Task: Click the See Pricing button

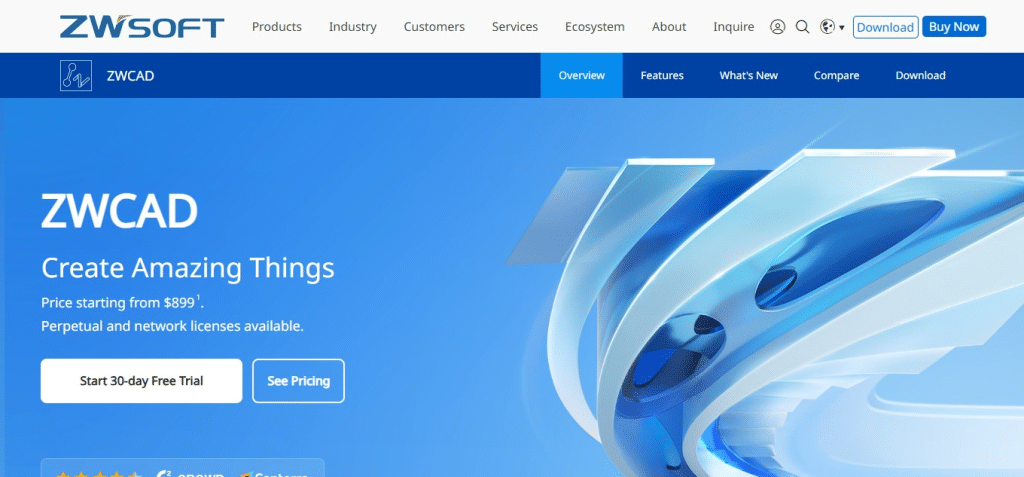Action: pyautogui.click(x=298, y=381)
